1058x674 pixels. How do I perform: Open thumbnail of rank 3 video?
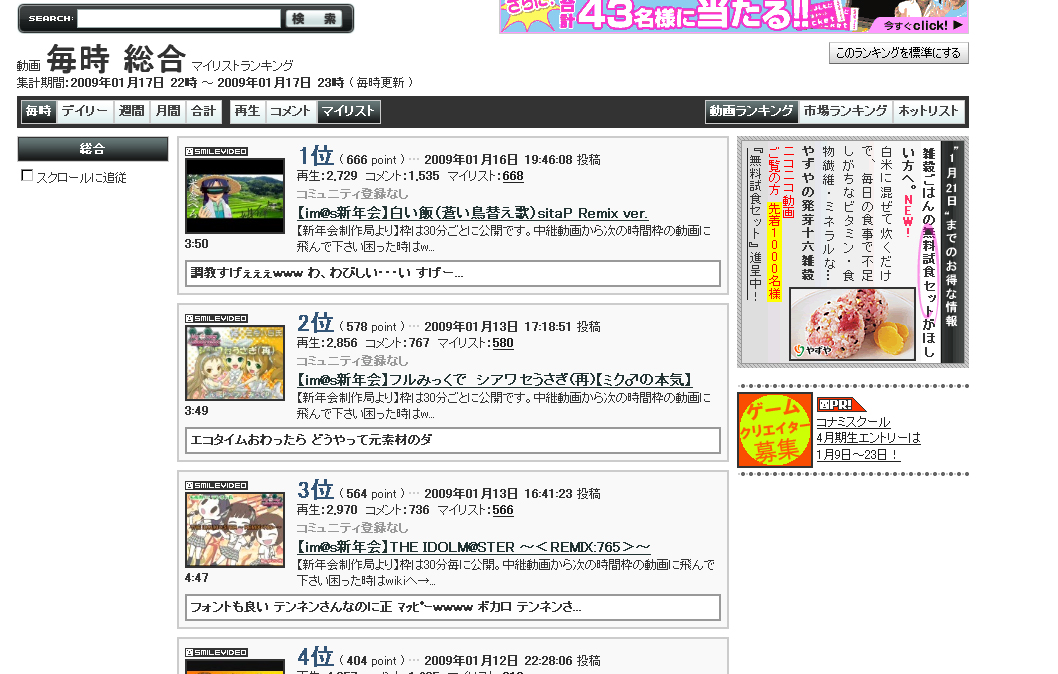coord(235,530)
